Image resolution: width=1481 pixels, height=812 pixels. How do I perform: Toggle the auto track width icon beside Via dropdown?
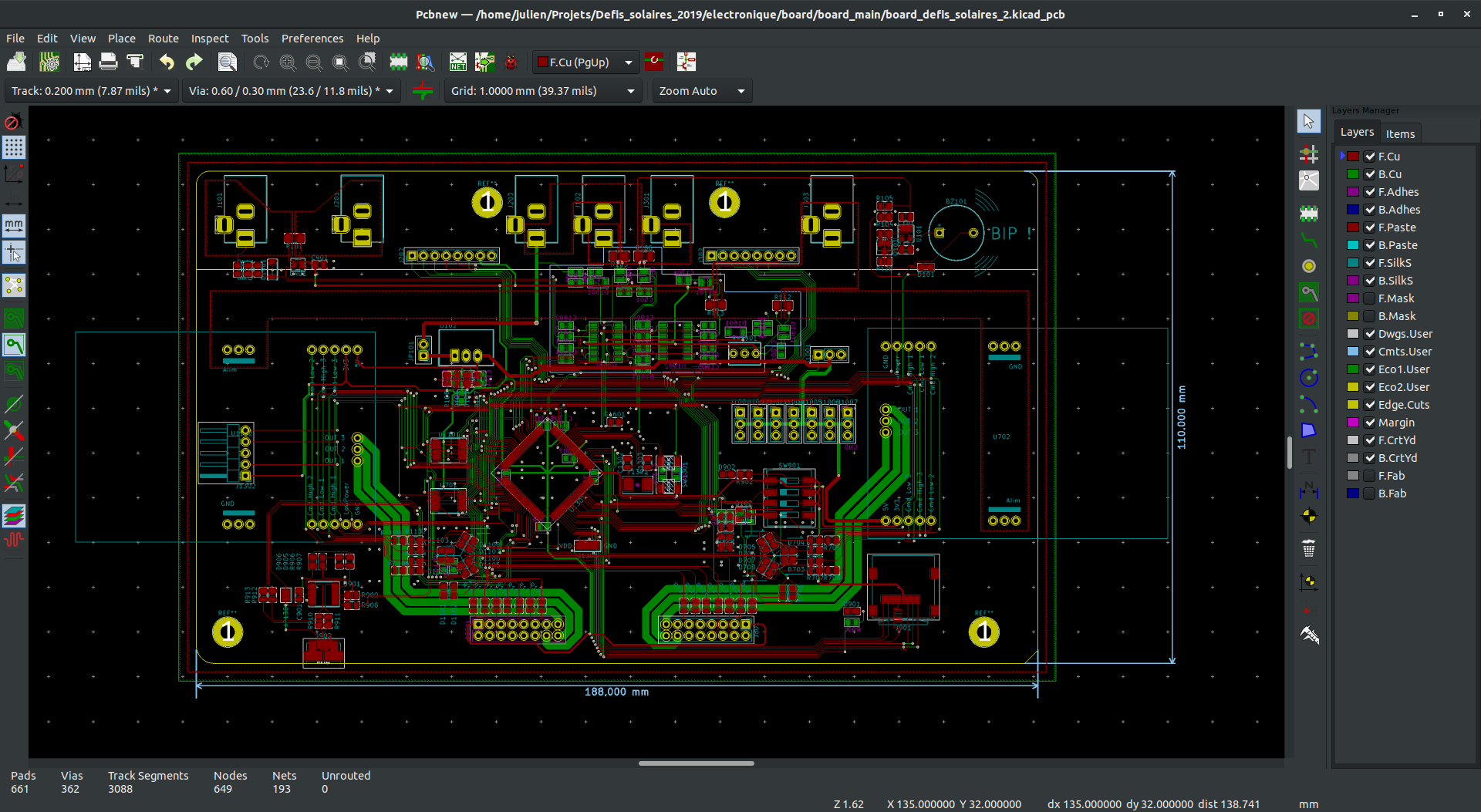(423, 91)
